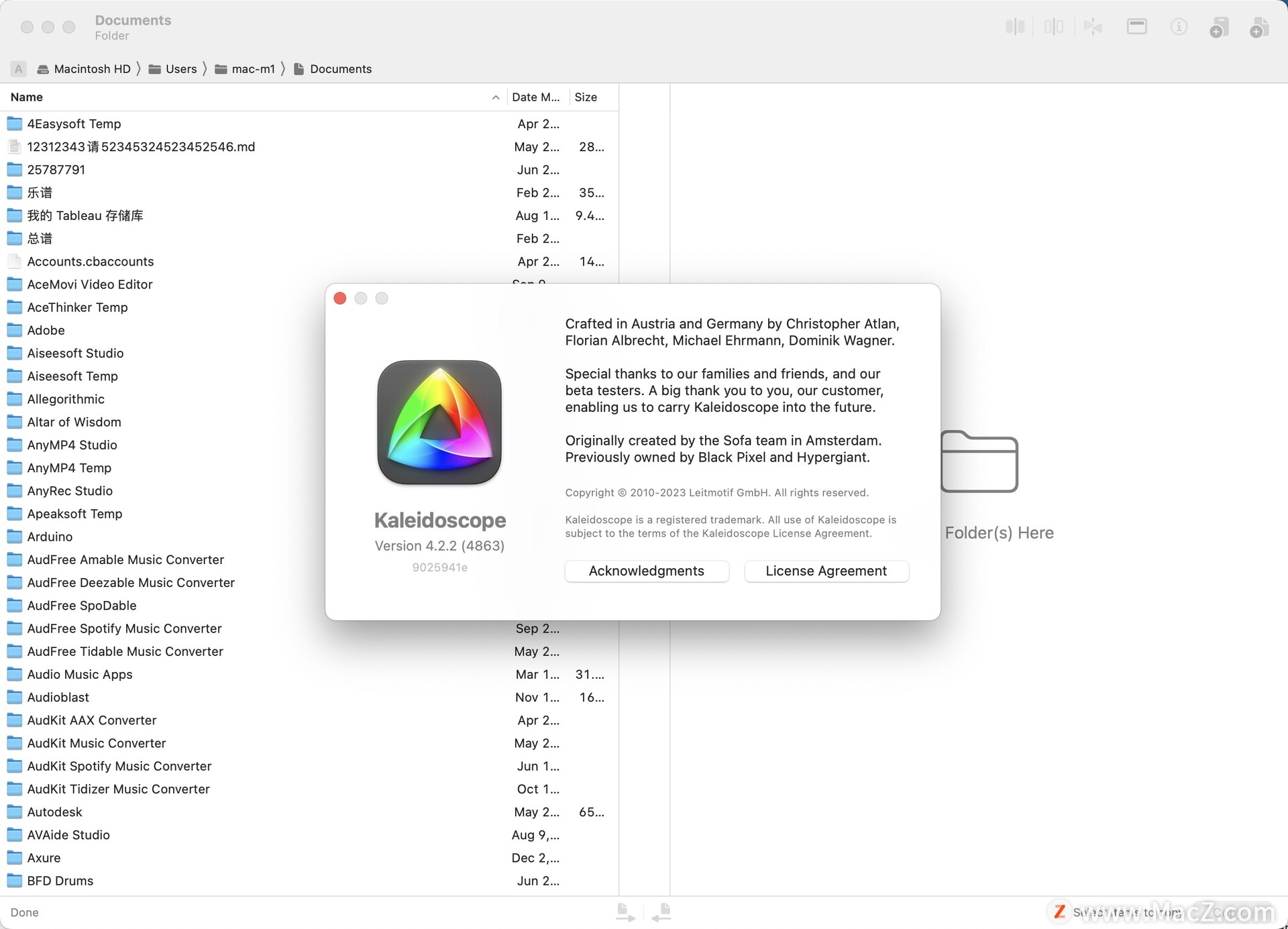Select the Audio Music Apps row

coord(309,674)
